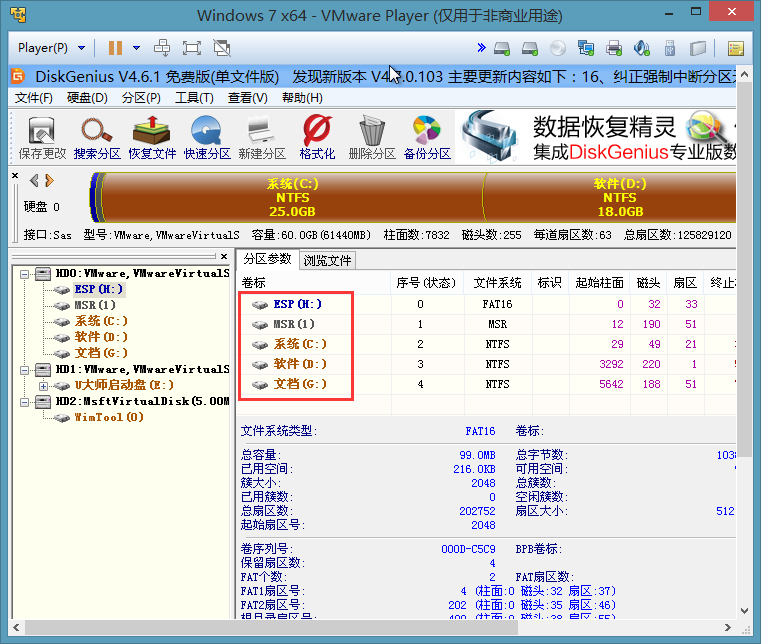Select WimTool(O) in the disk tree

click(109, 417)
